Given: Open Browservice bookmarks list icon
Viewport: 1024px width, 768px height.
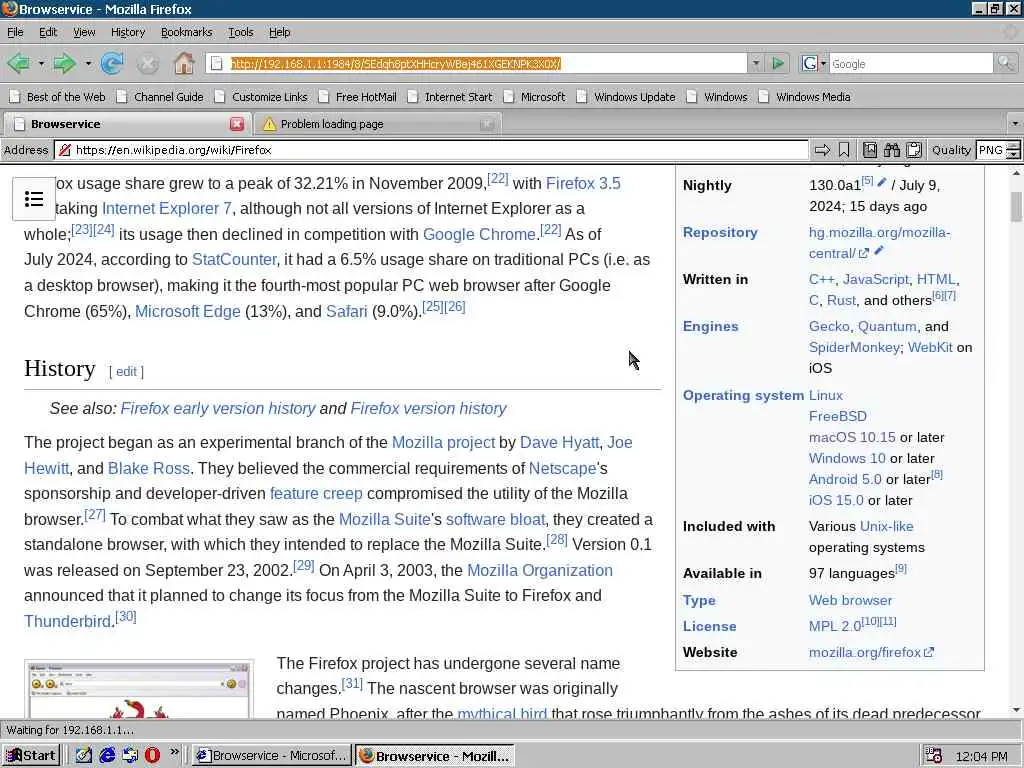Looking at the screenshot, I should coord(870,150).
